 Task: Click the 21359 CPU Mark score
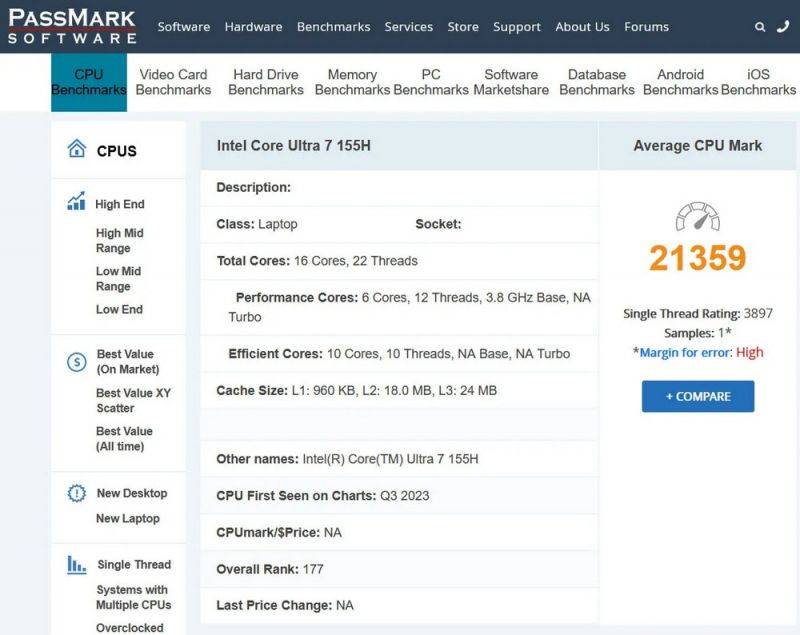click(697, 258)
